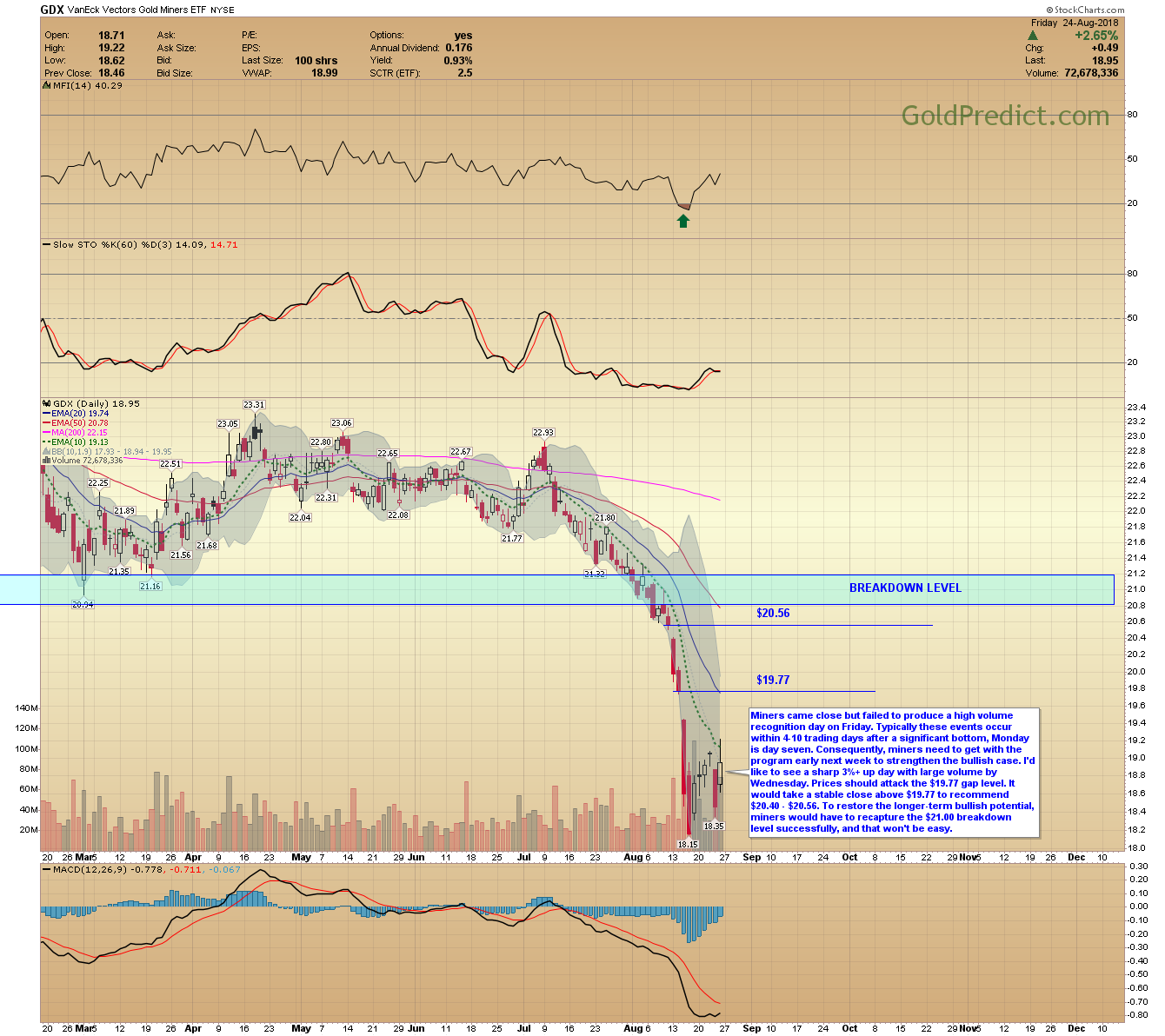This screenshot has width=1165, height=1036.
Task: Click the 22.80 price label
Action: (x=321, y=442)
